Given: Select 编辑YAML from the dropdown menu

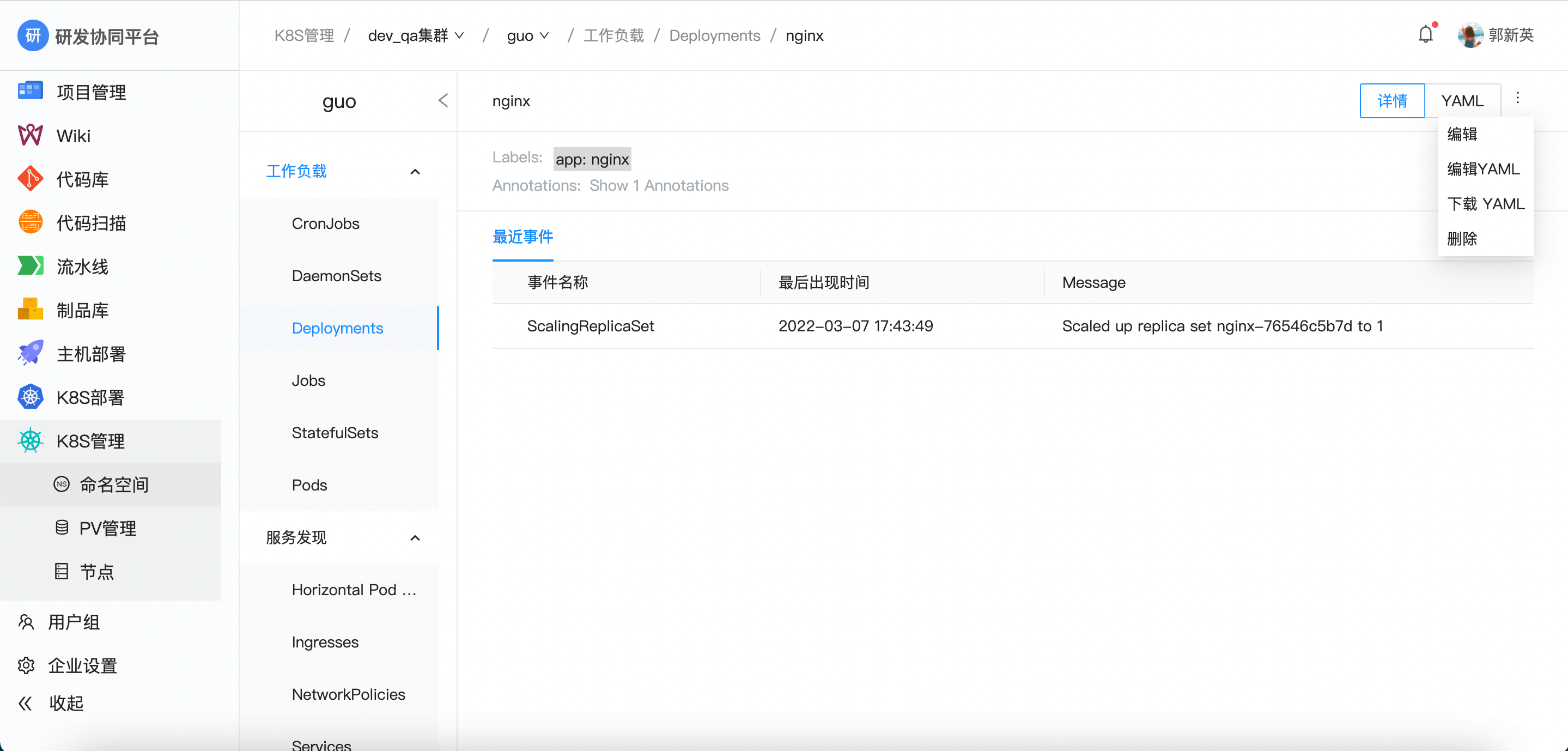Looking at the screenshot, I should point(1483,169).
